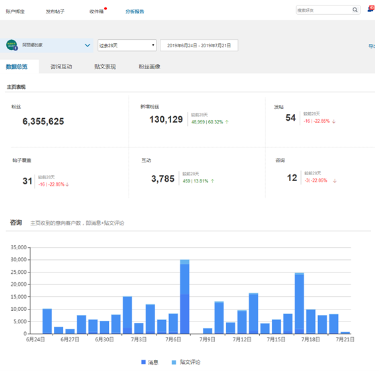Open the date range picker field
379x371 pixels.
pyautogui.click(x=199, y=45)
